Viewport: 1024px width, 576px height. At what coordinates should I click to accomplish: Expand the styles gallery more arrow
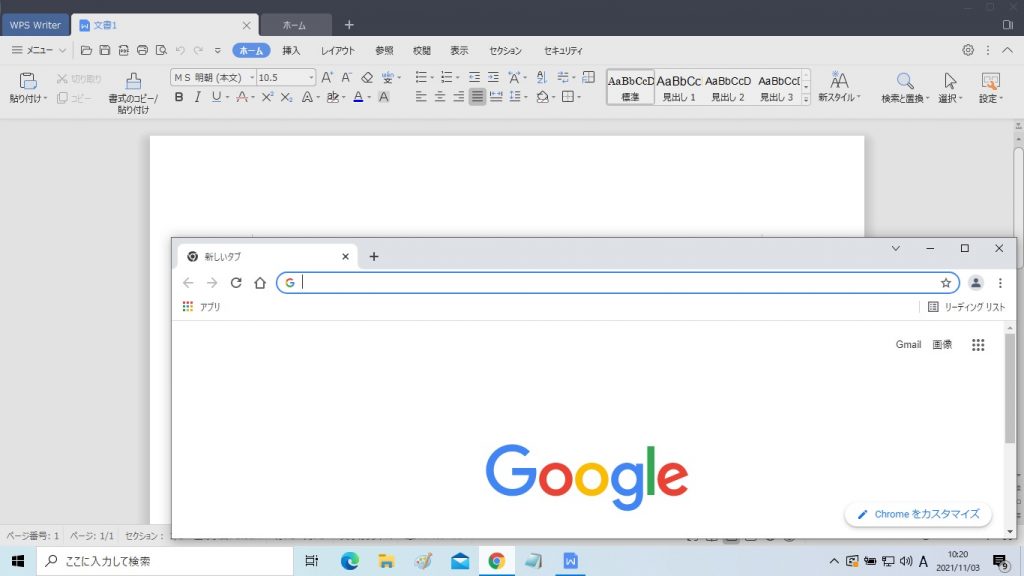coord(806,99)
